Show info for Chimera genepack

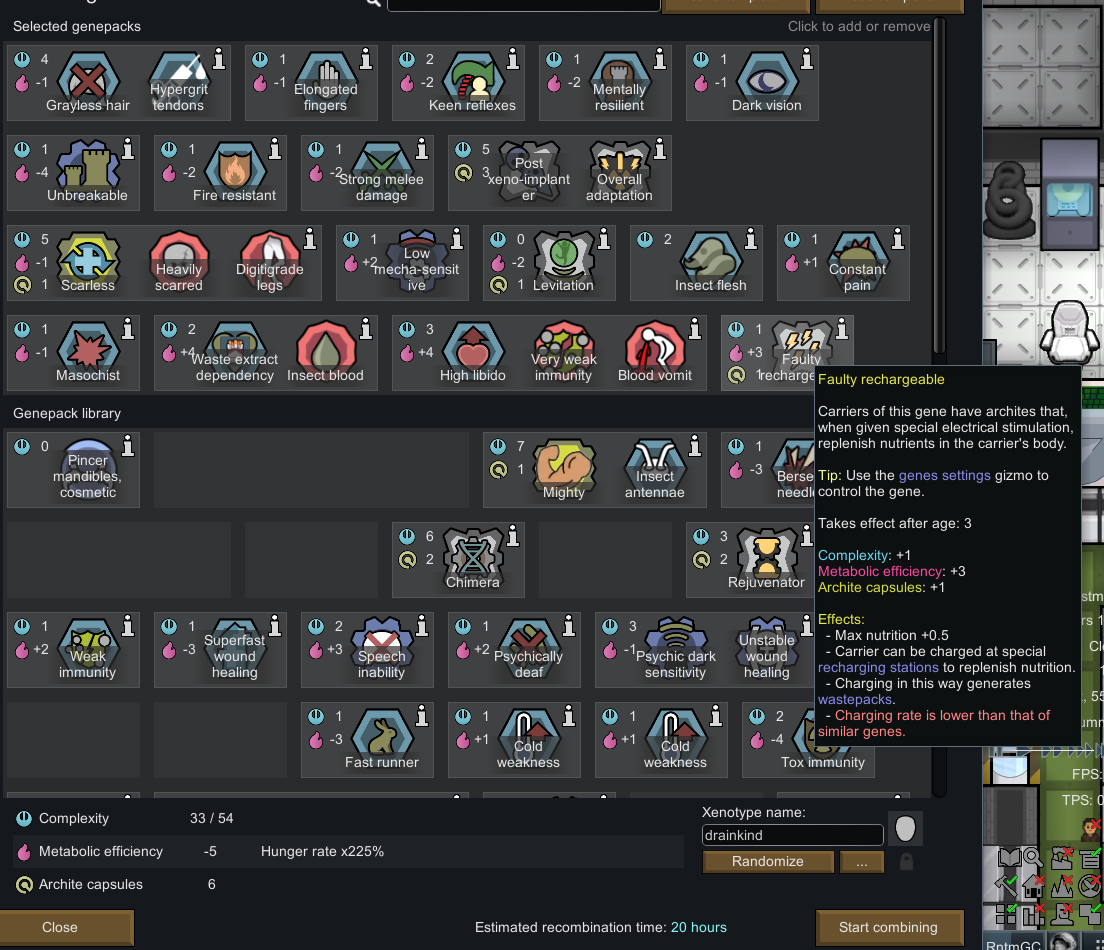point(513,536)
